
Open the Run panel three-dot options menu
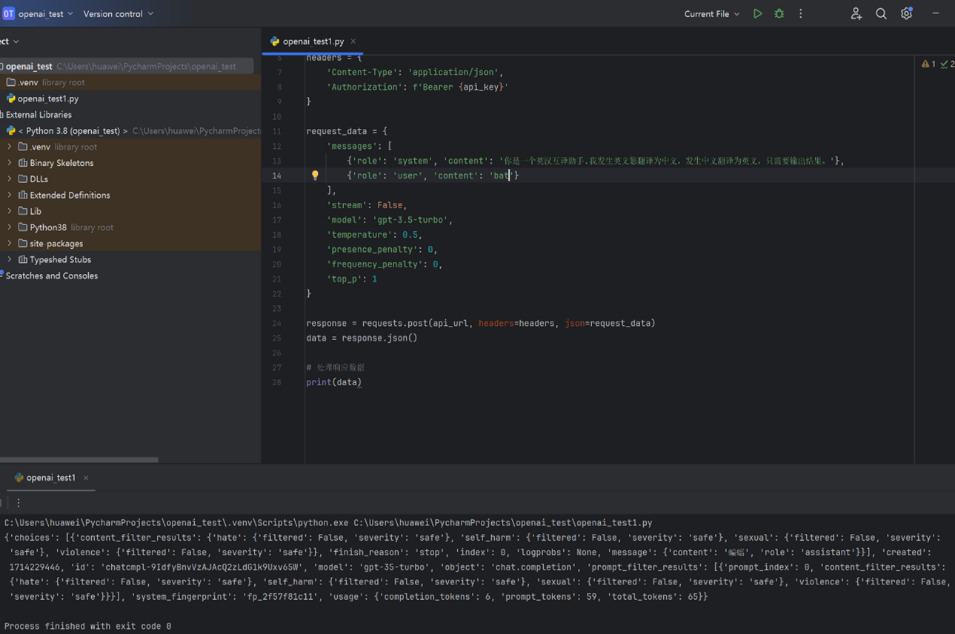[x=18, y=502]
